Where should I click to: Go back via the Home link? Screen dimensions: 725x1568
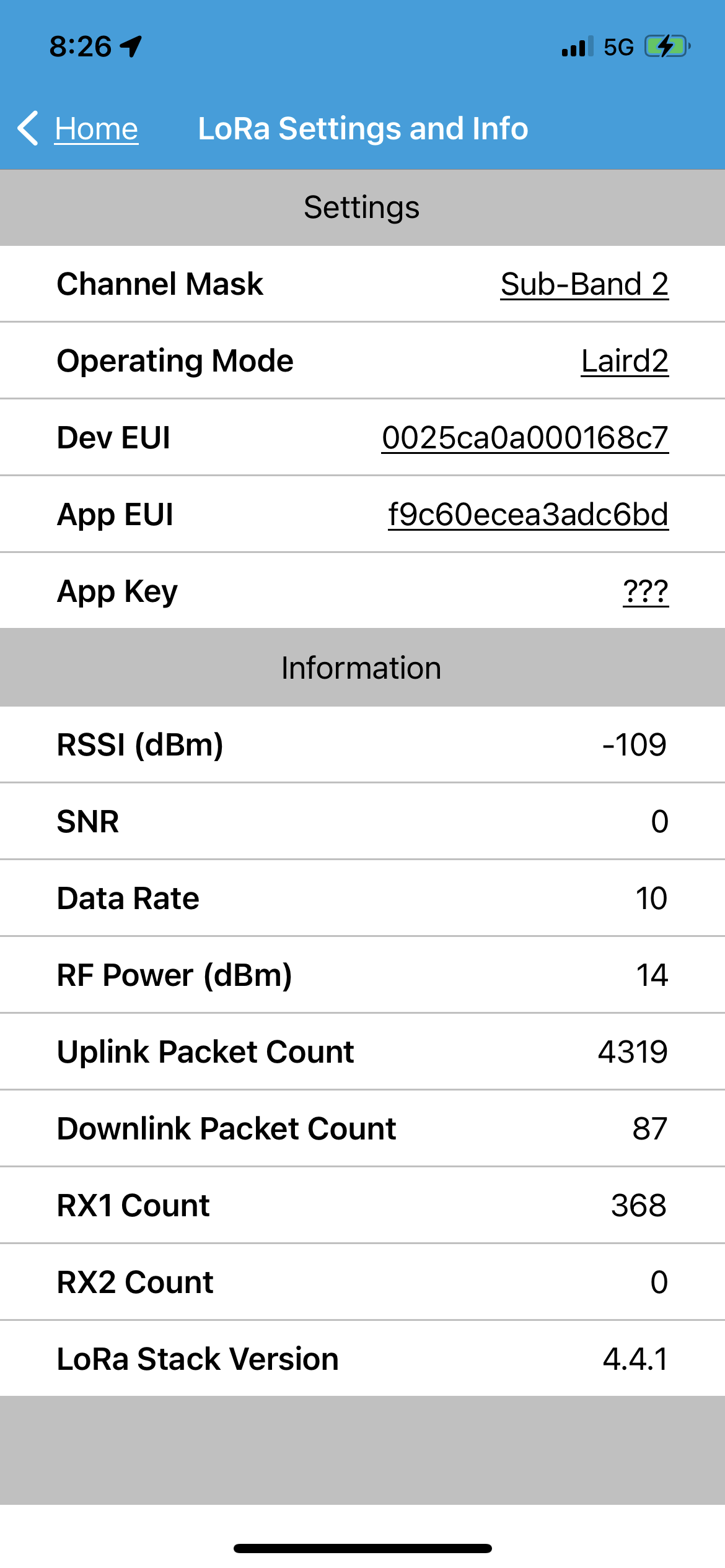click(96, 129)
